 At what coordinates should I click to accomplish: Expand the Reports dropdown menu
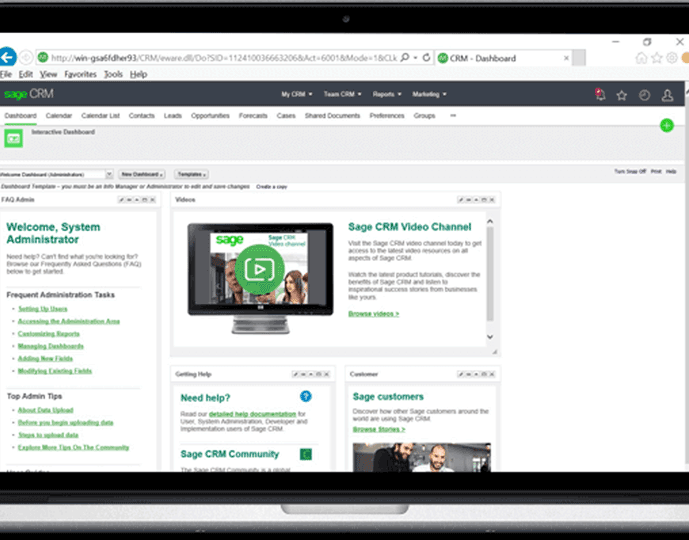coord(387,94)
